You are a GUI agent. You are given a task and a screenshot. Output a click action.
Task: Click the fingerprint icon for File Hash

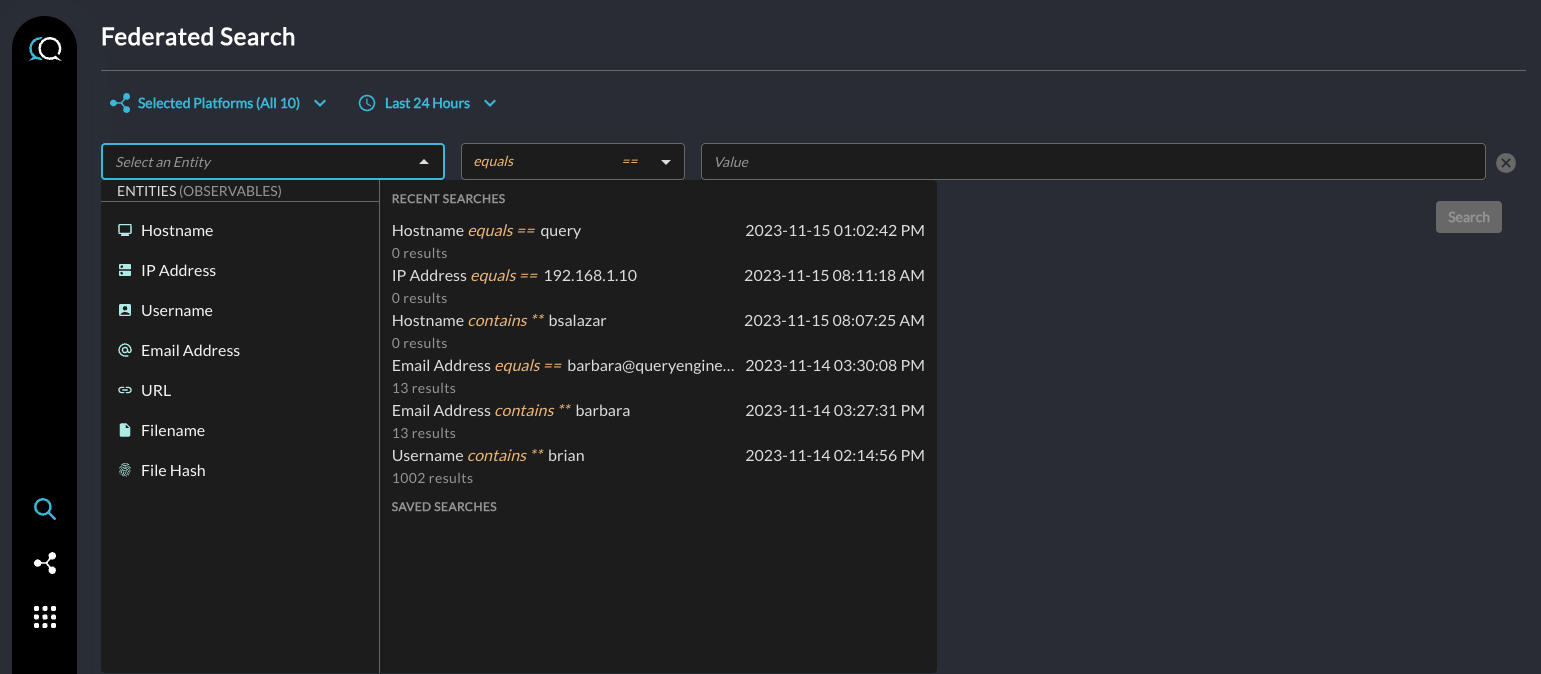pyautogui.click(x=125, y=470)
